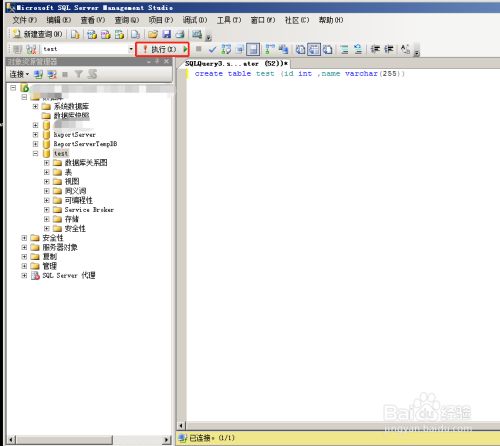The height and width of the screenshot is (446, 500).
Task: Expand the ReportServer database node
Action: pos(35,135)
